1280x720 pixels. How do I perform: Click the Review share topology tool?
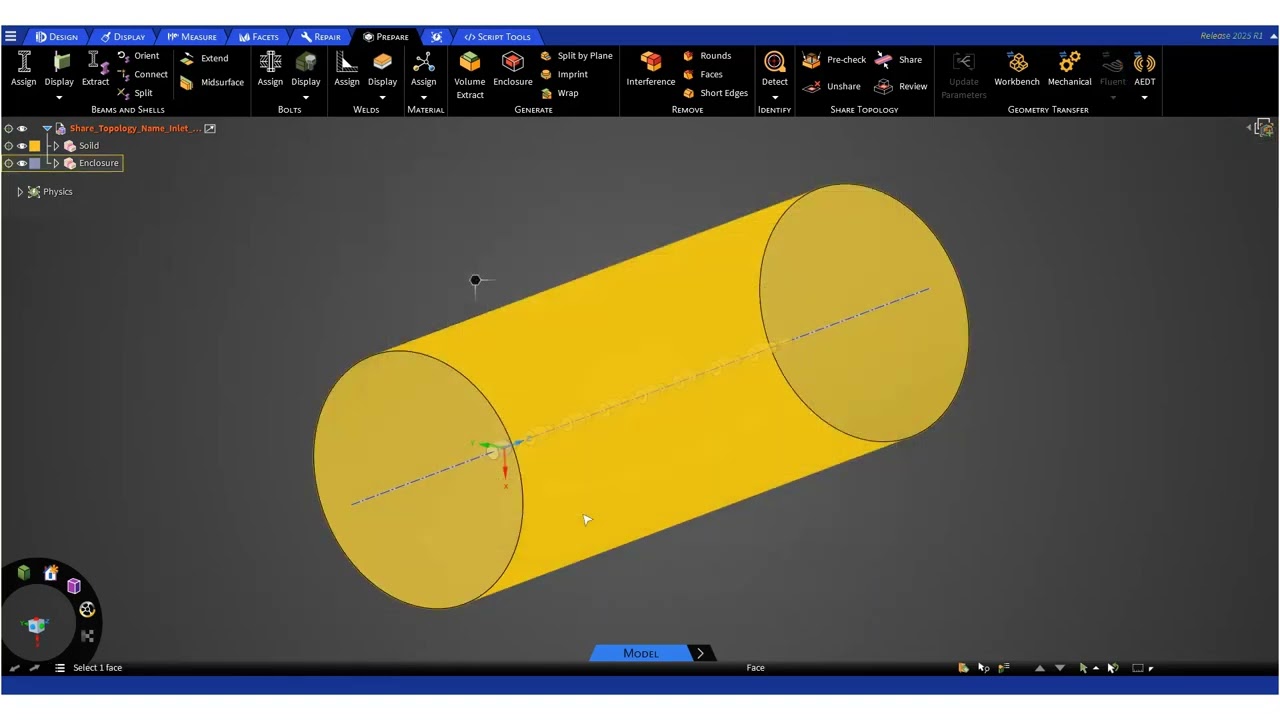tap(901, 86)
